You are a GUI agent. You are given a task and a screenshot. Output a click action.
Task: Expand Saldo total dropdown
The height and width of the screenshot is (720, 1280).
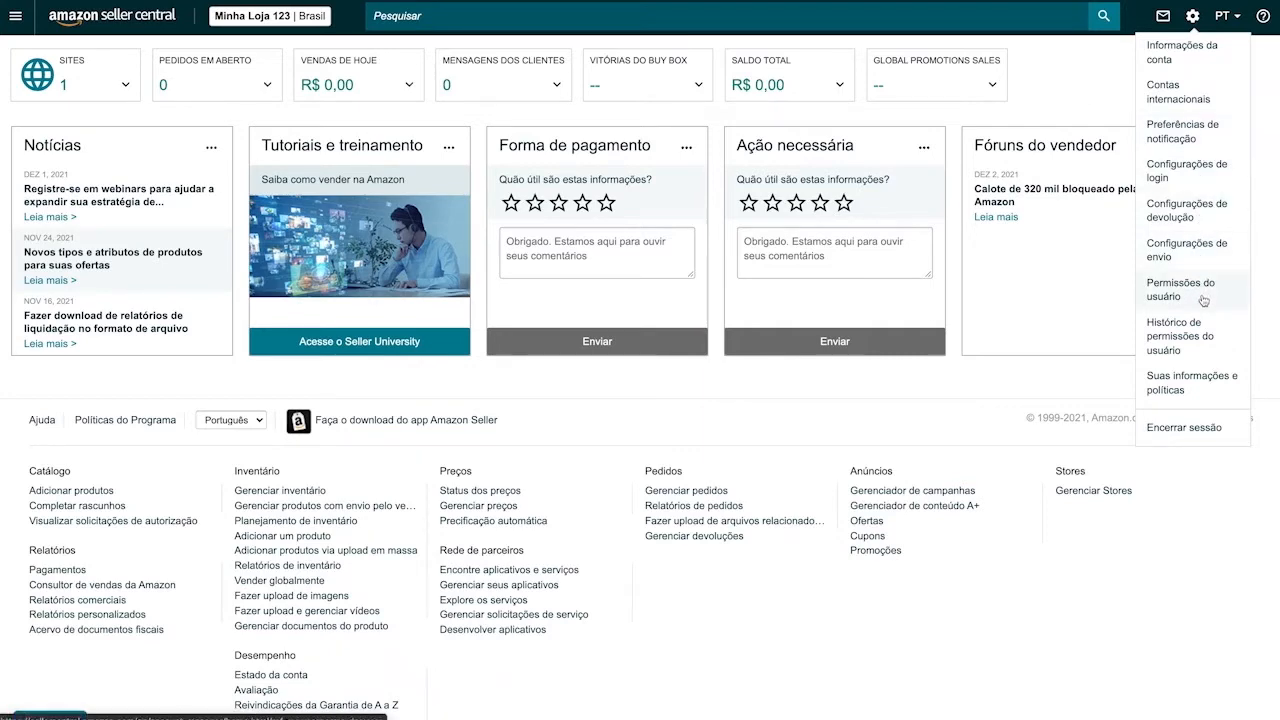point(840,85)
